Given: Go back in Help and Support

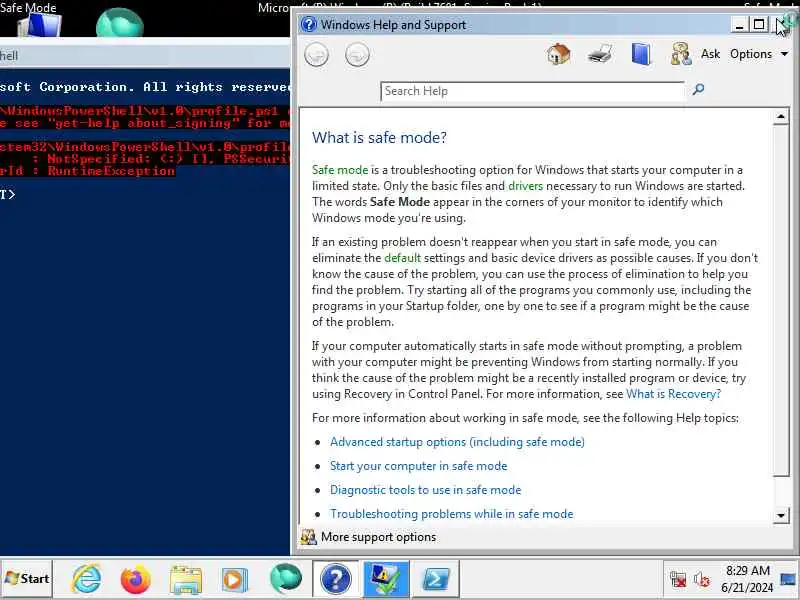Looking at the screenshot, I should click(x=316, y=55).
